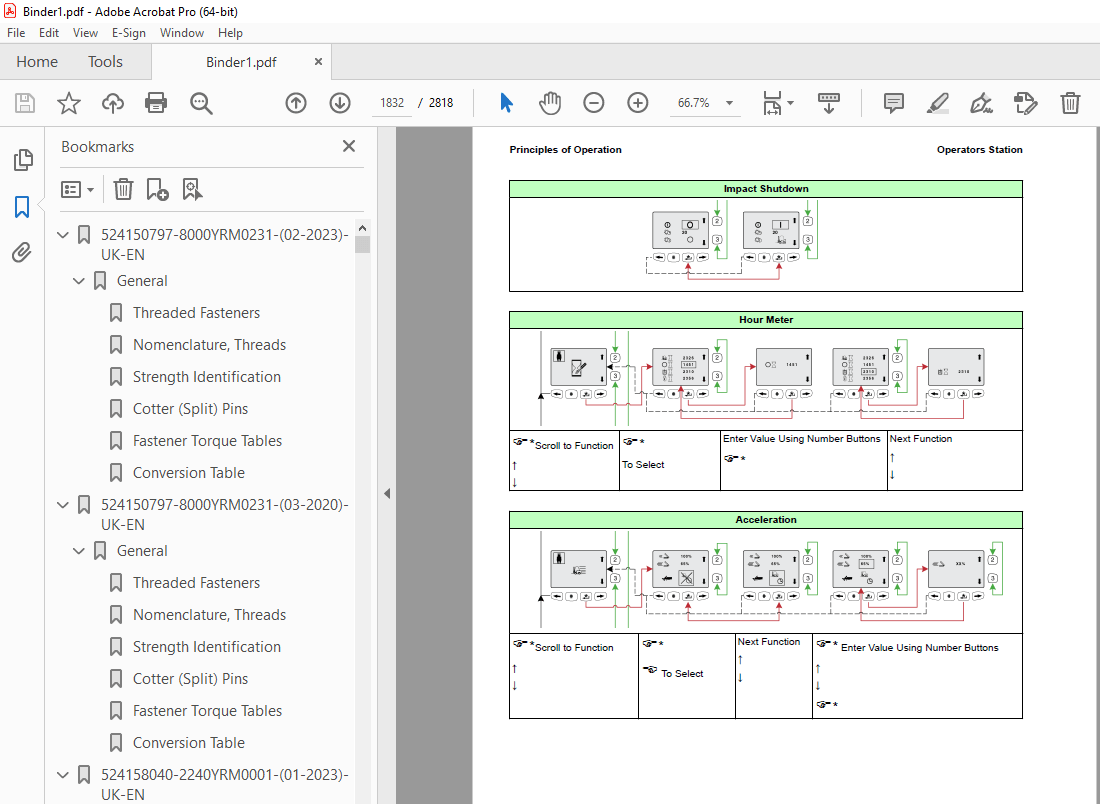The width and height of the screenshot is (1100, 804).
Task: Select the Hand tool in the toolbar
Action: [x=550, y=103]
